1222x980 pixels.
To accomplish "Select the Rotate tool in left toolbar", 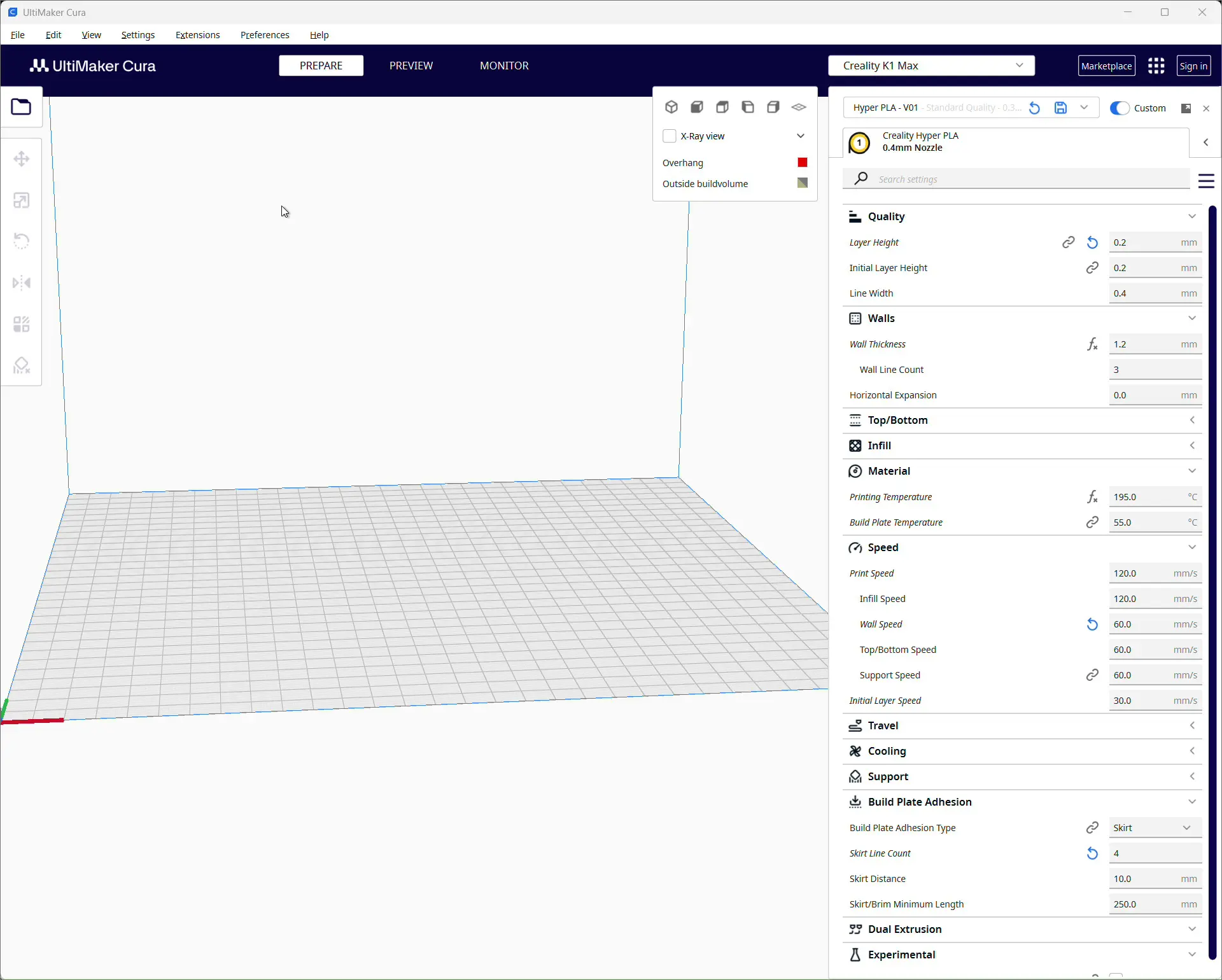I will click(21, 241).
